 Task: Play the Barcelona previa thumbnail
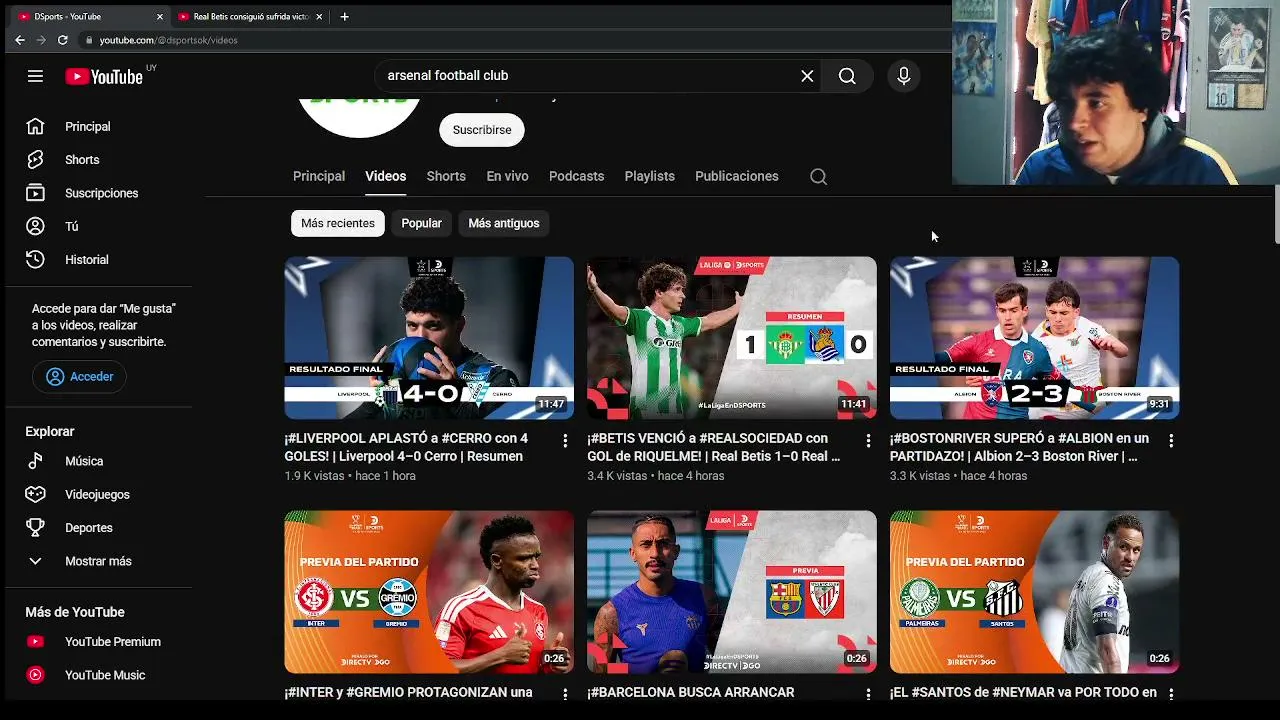coord(732,592)
